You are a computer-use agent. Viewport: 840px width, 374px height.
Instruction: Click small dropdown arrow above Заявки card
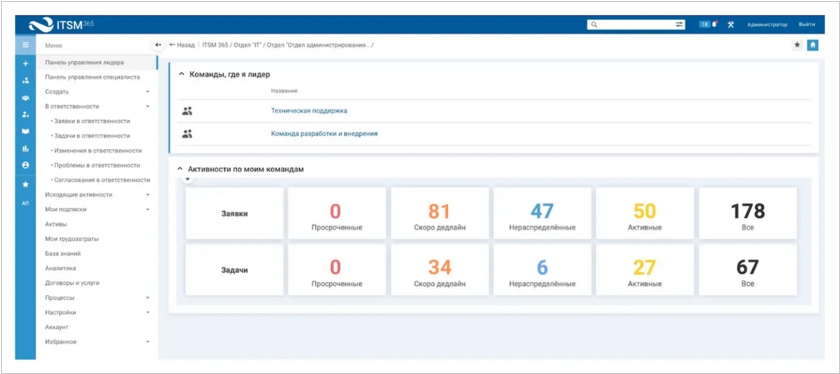pos(188,179)
